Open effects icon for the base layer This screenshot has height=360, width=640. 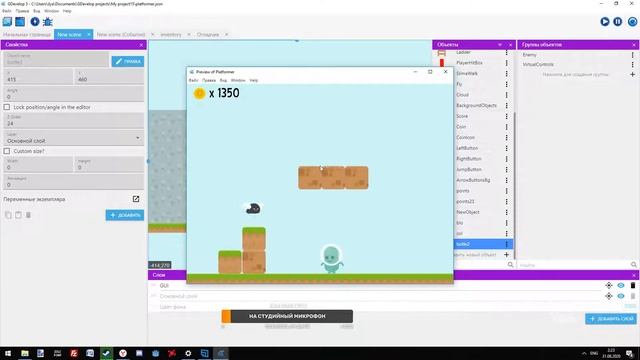609,296
